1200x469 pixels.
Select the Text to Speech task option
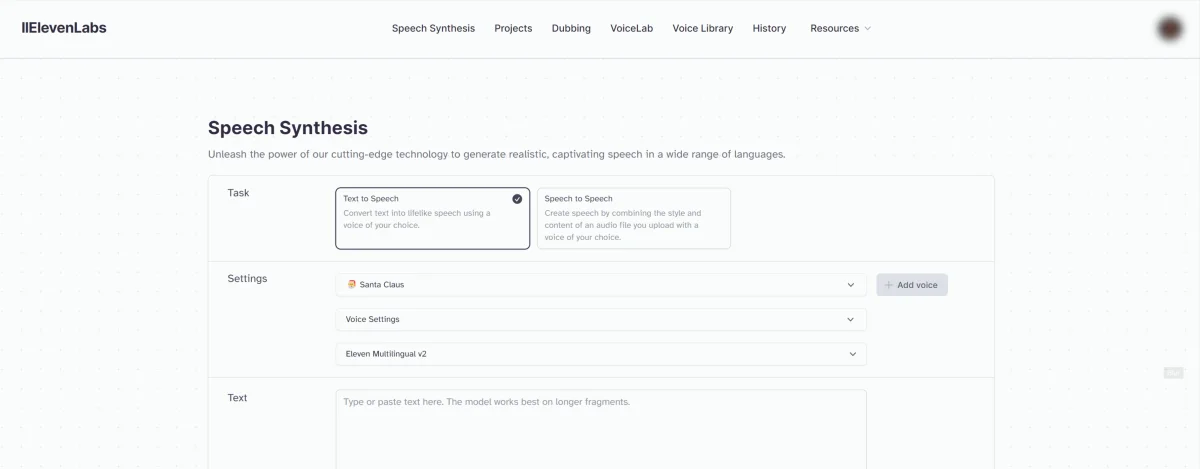tap(433, 218)
